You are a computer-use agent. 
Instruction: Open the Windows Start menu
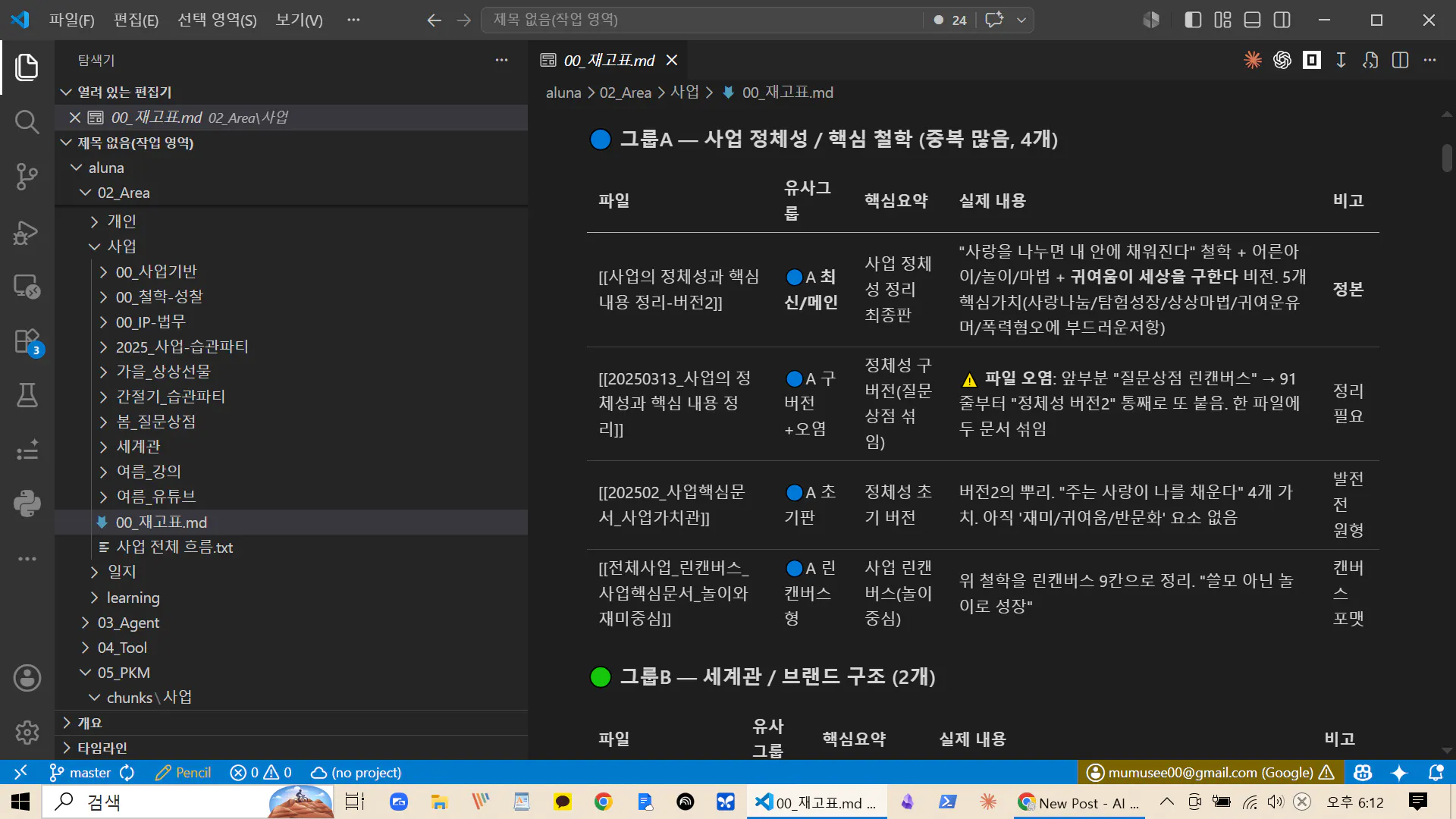[x=20, y=802]
